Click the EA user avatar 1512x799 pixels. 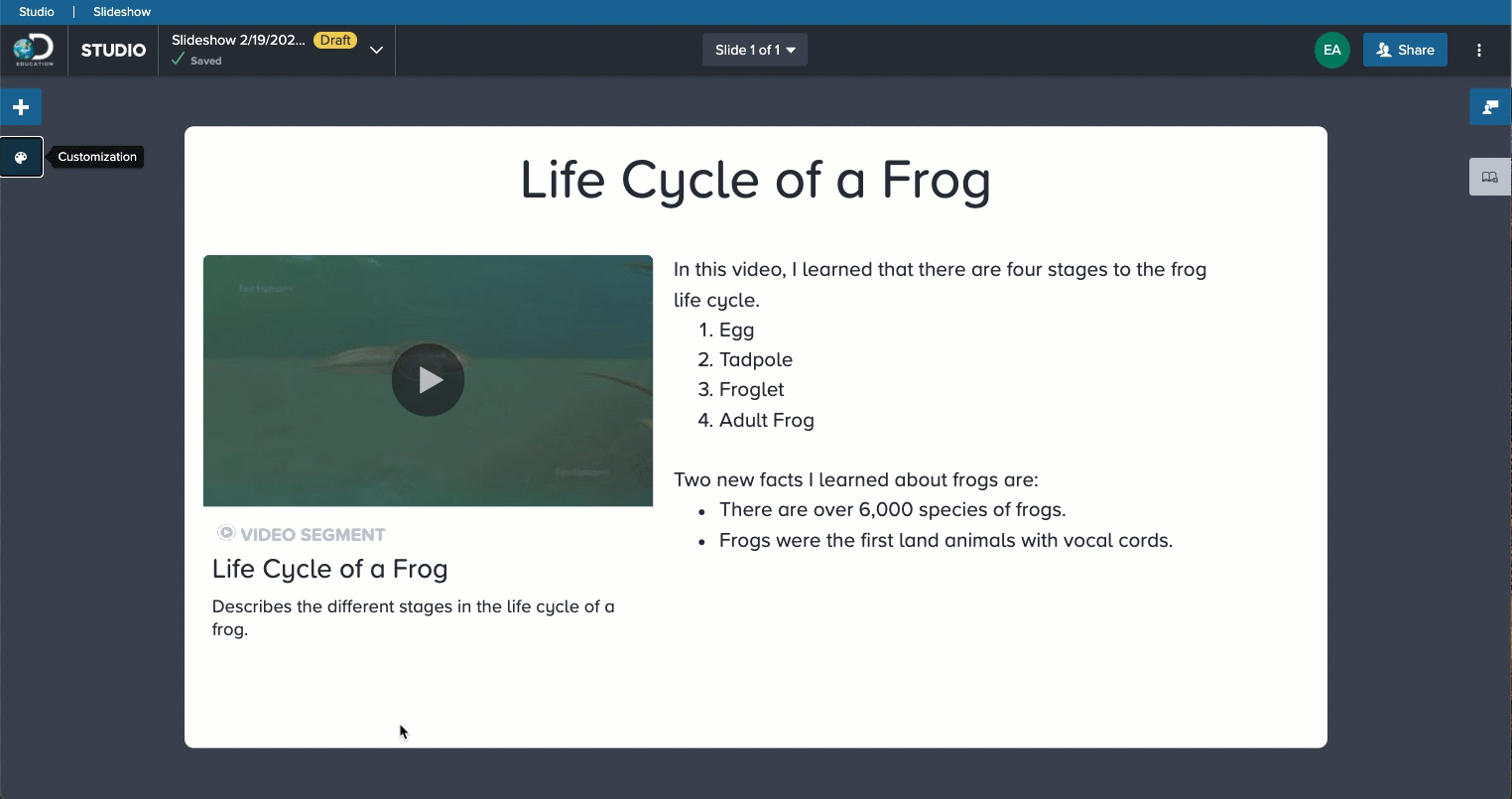(1331, 50)
